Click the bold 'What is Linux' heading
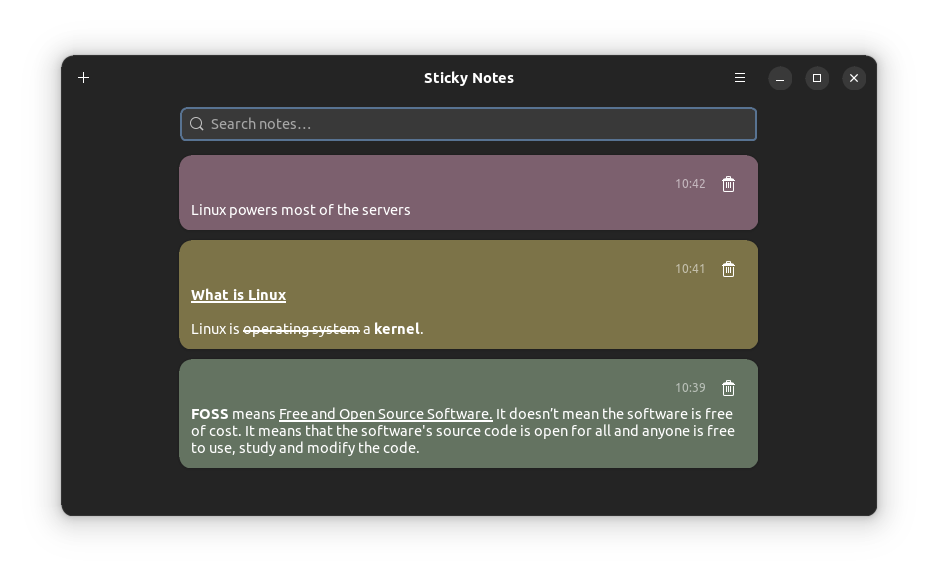This screenshot has height=583, width=938. tap(238, 295)
